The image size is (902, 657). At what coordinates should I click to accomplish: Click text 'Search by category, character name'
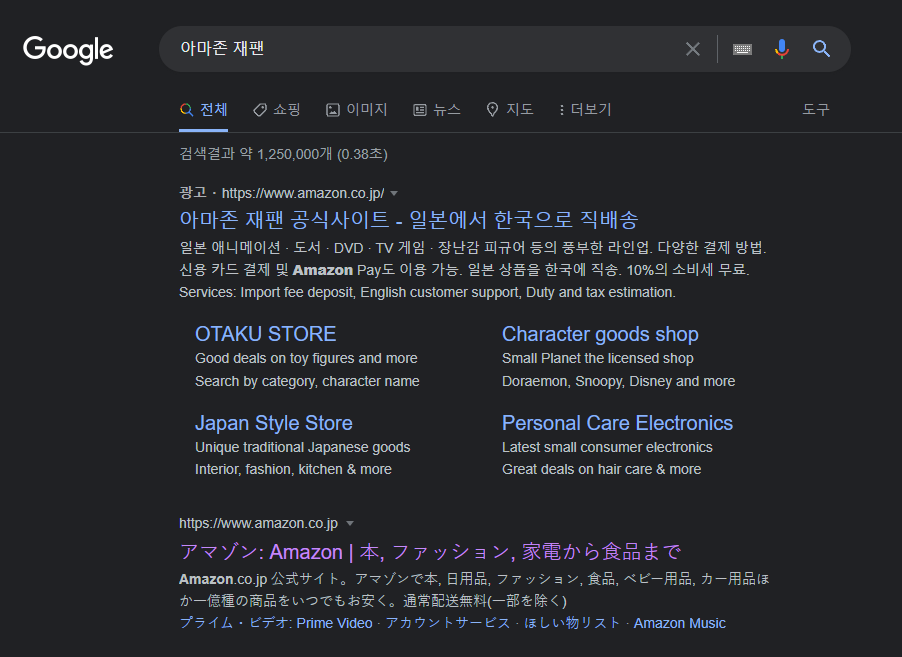pos(307,381)
